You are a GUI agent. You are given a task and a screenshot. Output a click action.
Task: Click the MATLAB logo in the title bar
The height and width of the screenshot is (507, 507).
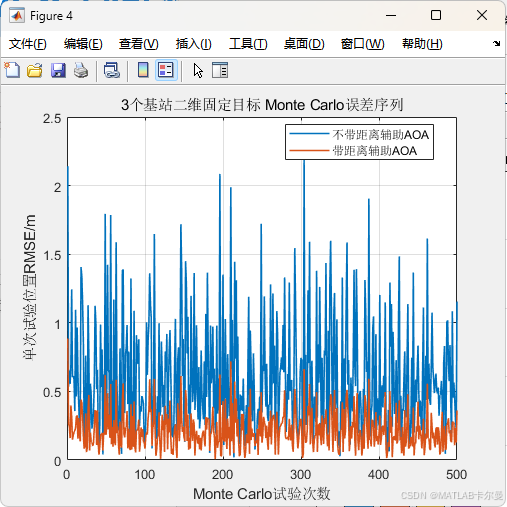pos(17,16)
